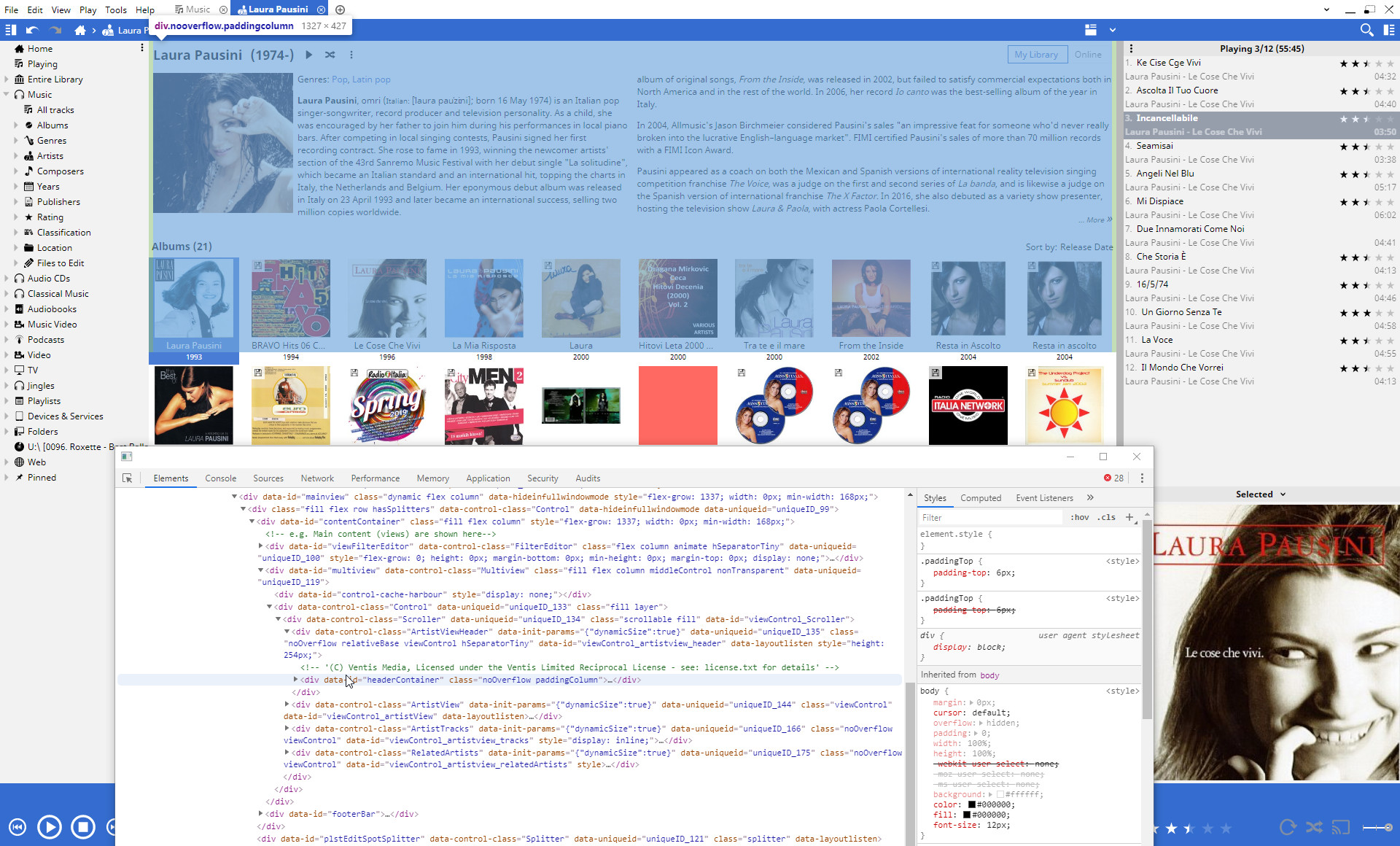Toggle element state with :hov button
The height and width of the screenshot is (846, 1400).
(x=1079, y=517)
